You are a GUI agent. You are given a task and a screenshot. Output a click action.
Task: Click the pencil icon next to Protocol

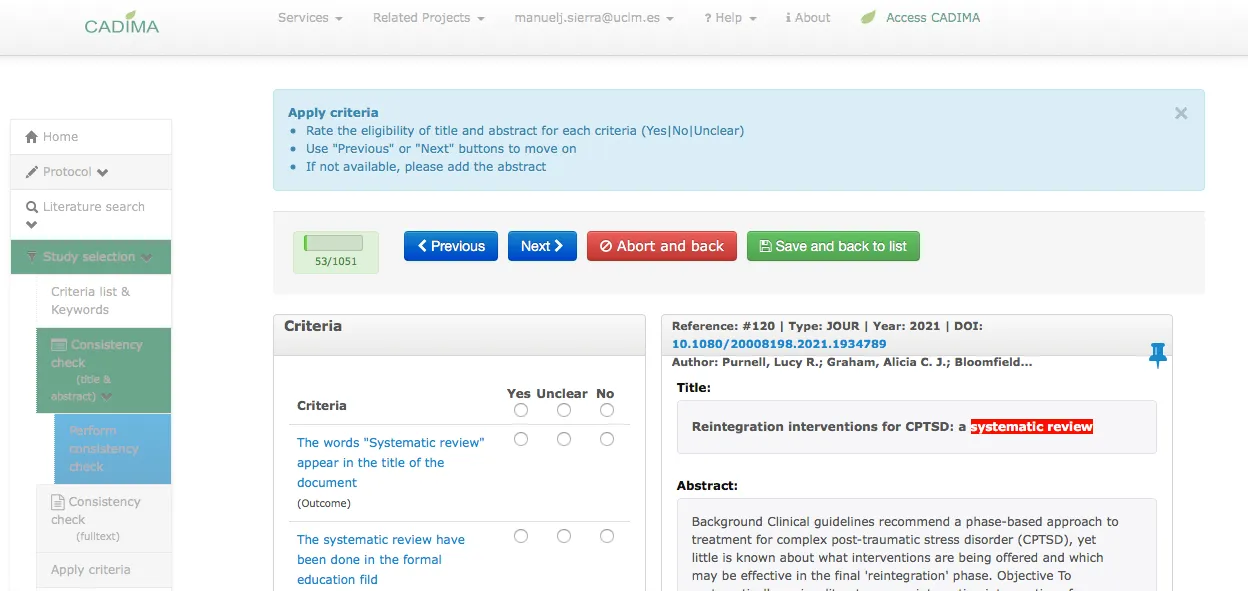pos(33,171)
